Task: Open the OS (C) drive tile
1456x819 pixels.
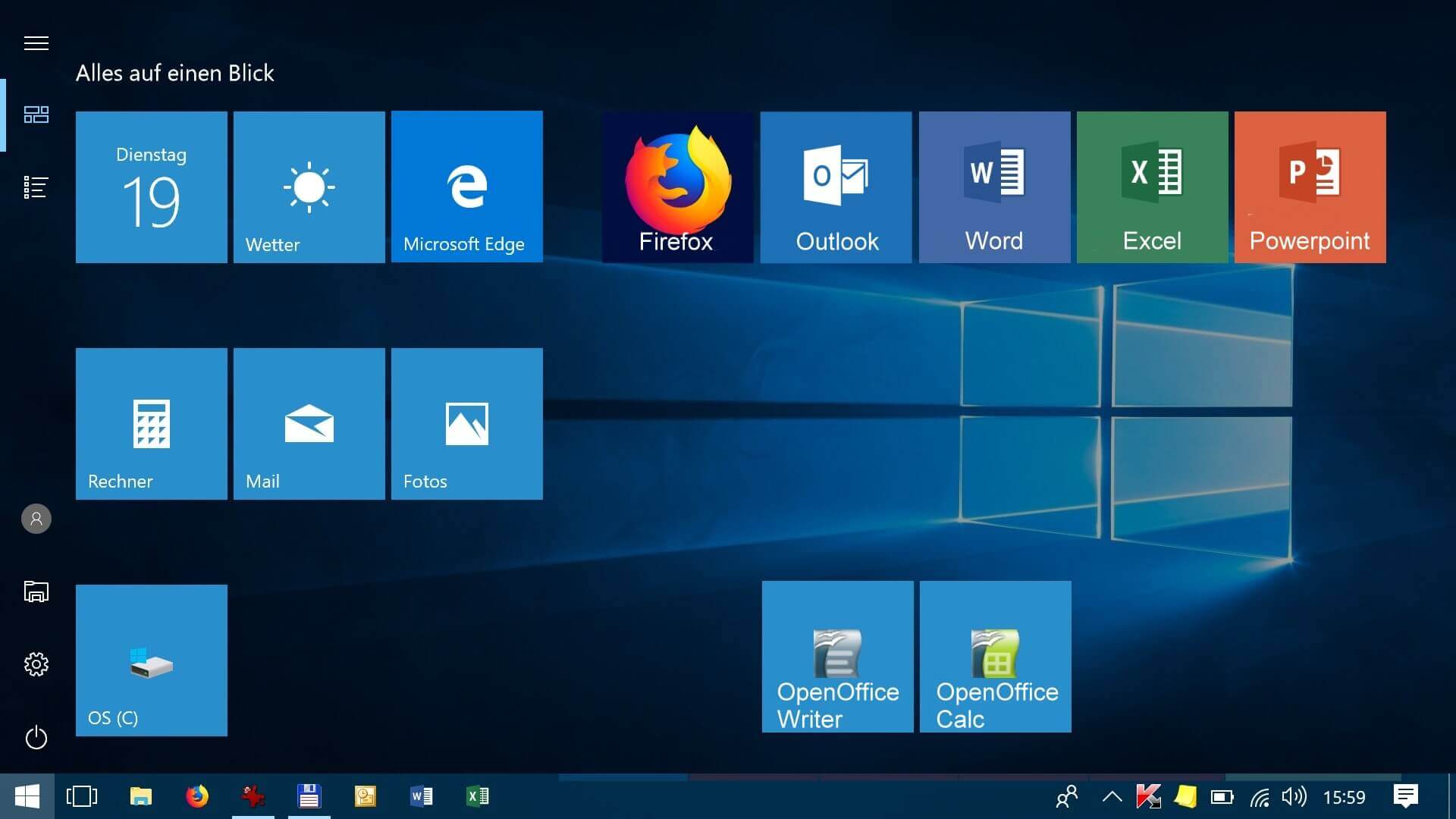Action: click(152, 661)
